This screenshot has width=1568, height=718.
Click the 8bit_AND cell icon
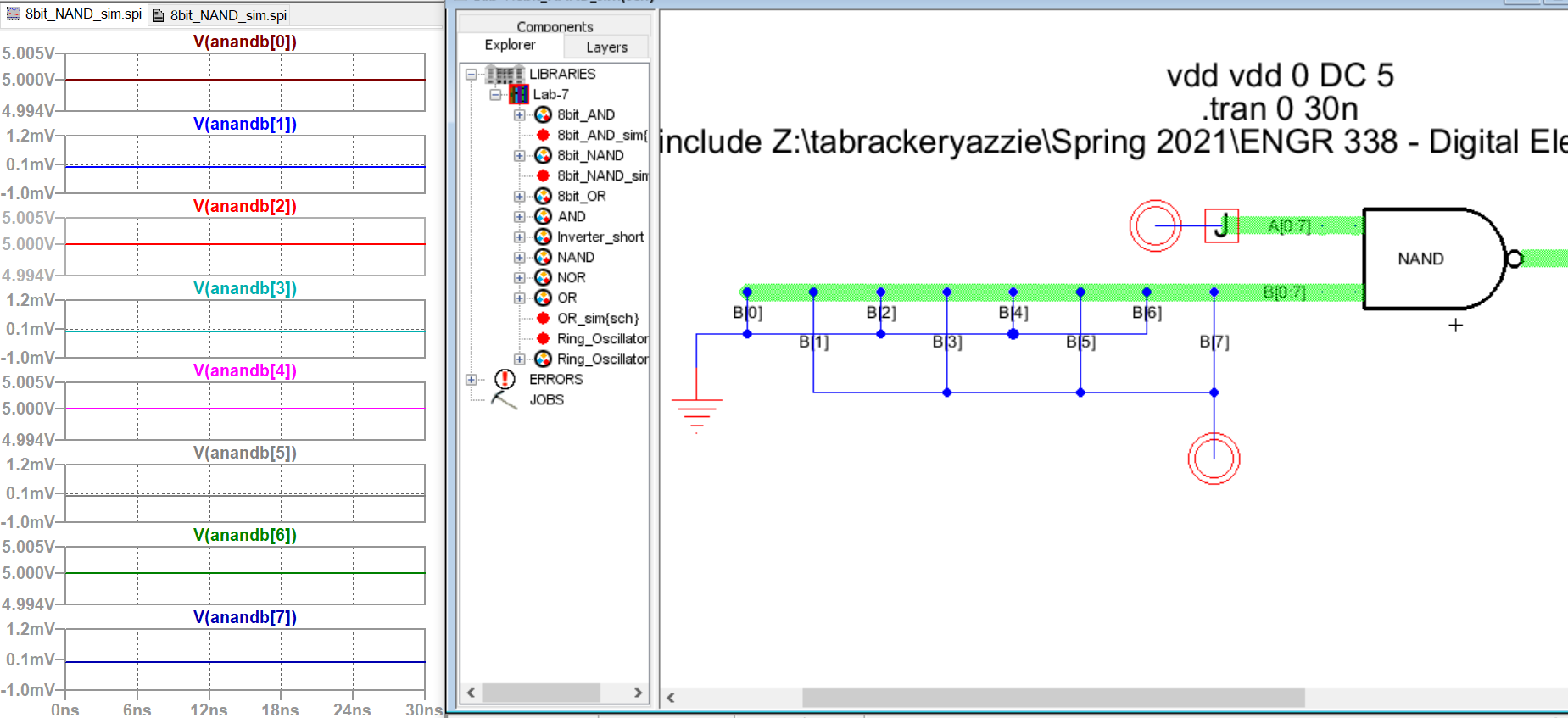pos(543,114)
